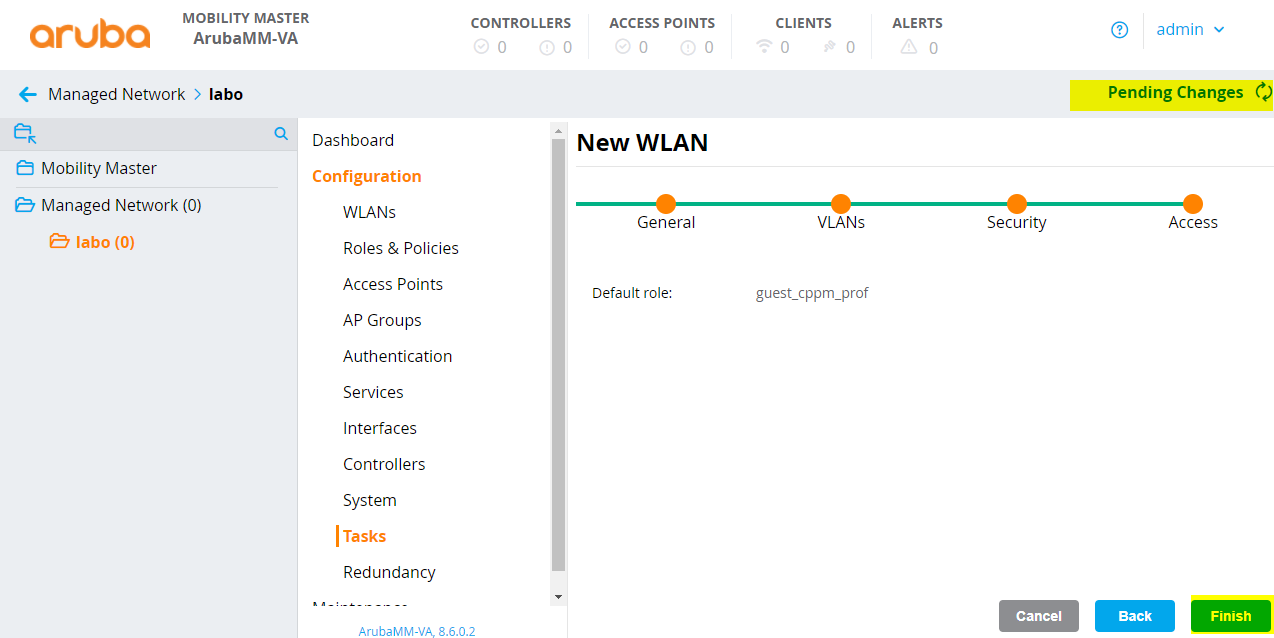Image resolution: width=1274 pixels, height=638 pixels.
Task: Open Services configuration page
Action: [373, 392]
